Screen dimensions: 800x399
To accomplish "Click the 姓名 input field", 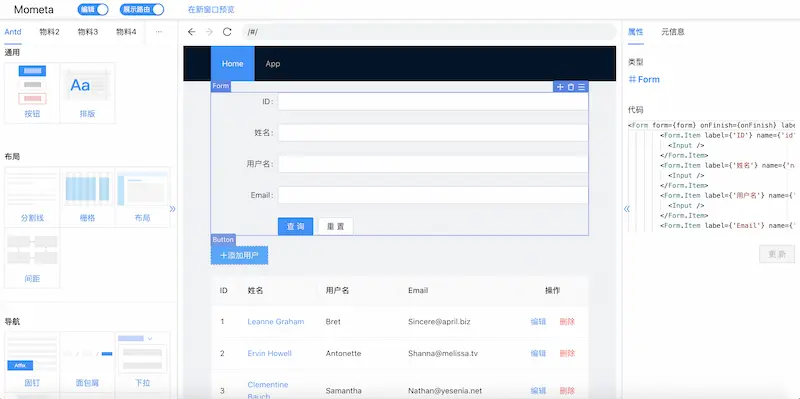I will [433, 133].
